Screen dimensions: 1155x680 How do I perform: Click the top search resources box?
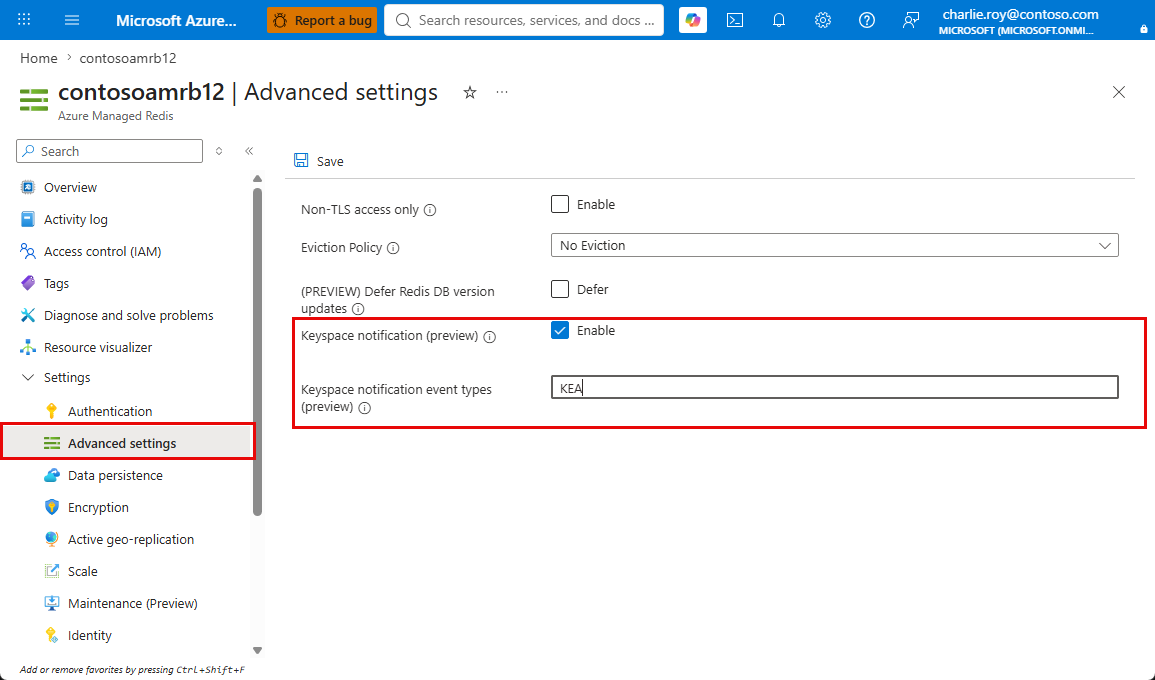[x=524, y=20]
